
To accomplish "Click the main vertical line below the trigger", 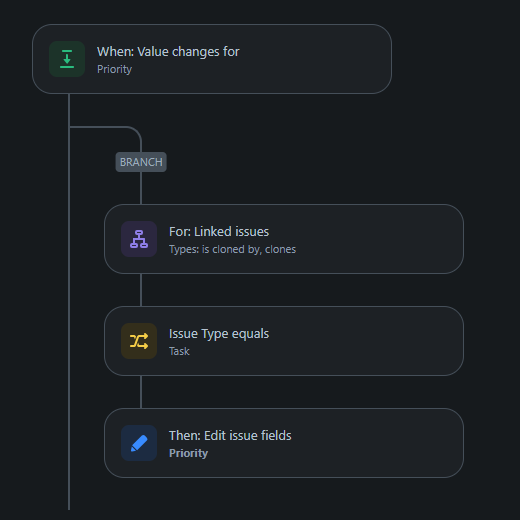I will point(69,302).
